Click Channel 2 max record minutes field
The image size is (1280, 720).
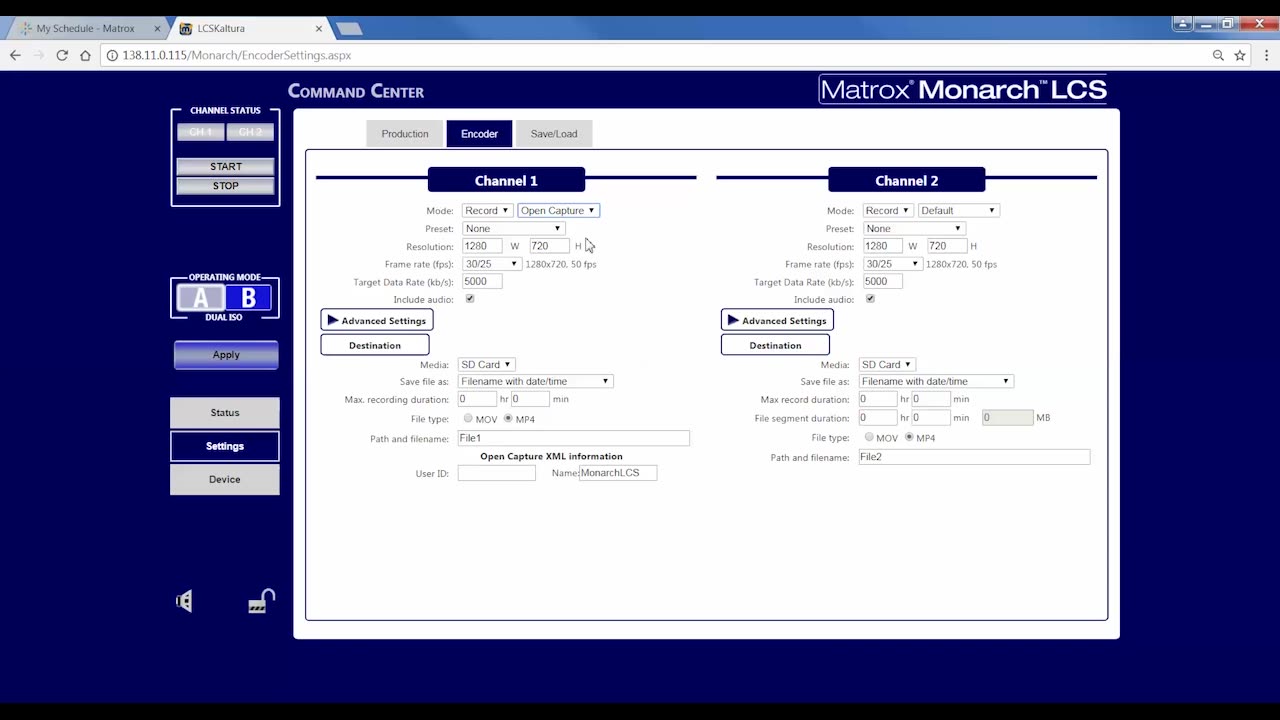click(x=931, y=399)
